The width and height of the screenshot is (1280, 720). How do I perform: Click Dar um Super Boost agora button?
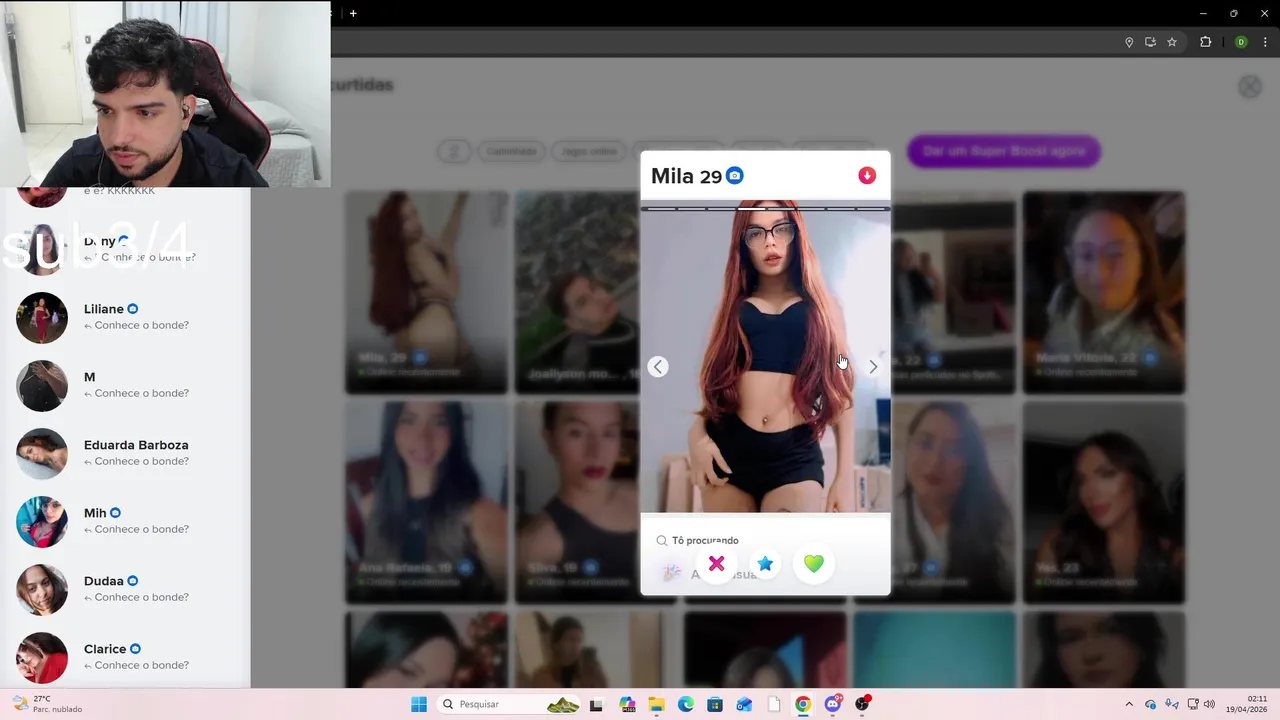1004,151
